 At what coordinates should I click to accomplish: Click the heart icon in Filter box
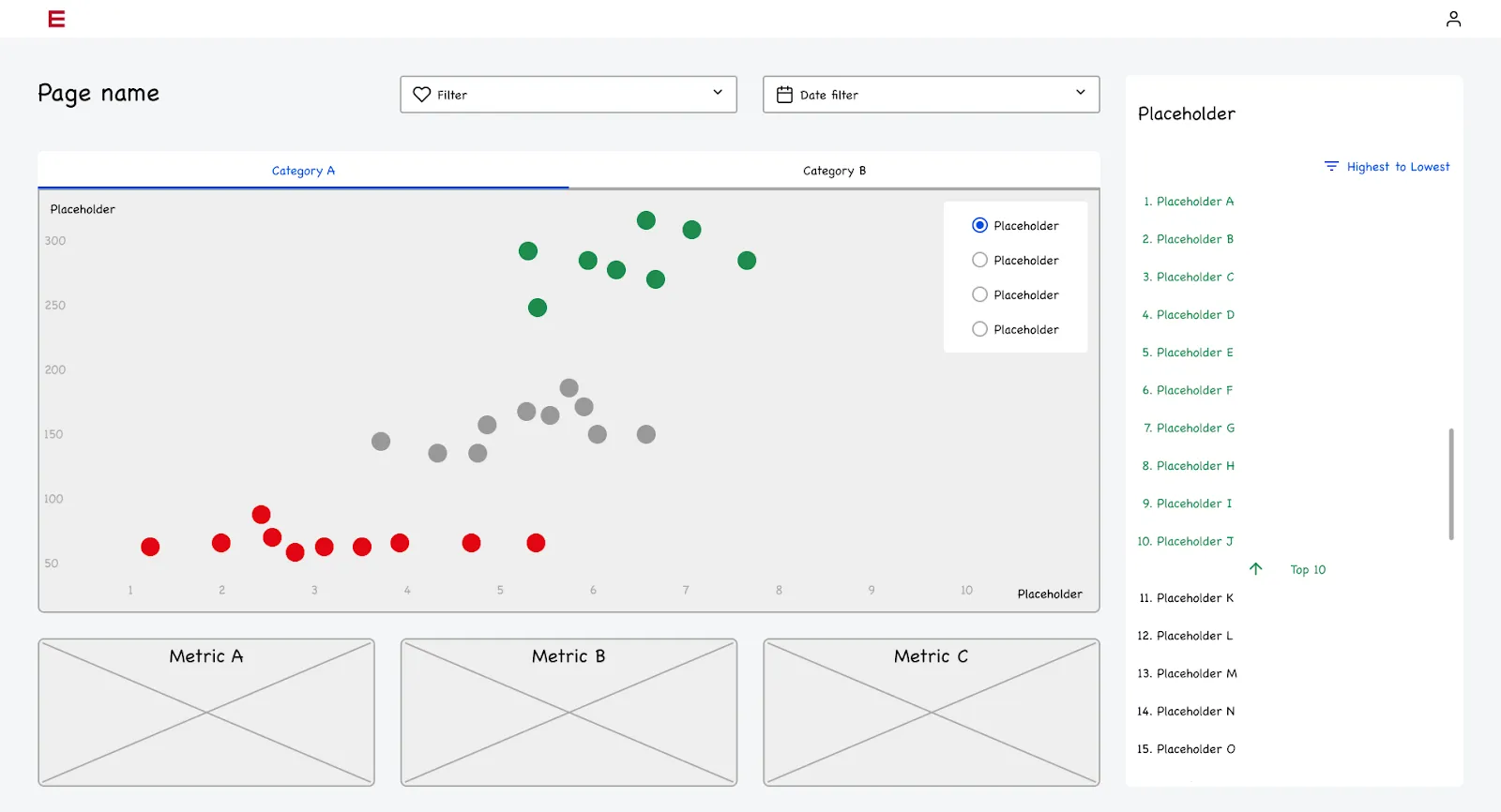click(422, 95)
